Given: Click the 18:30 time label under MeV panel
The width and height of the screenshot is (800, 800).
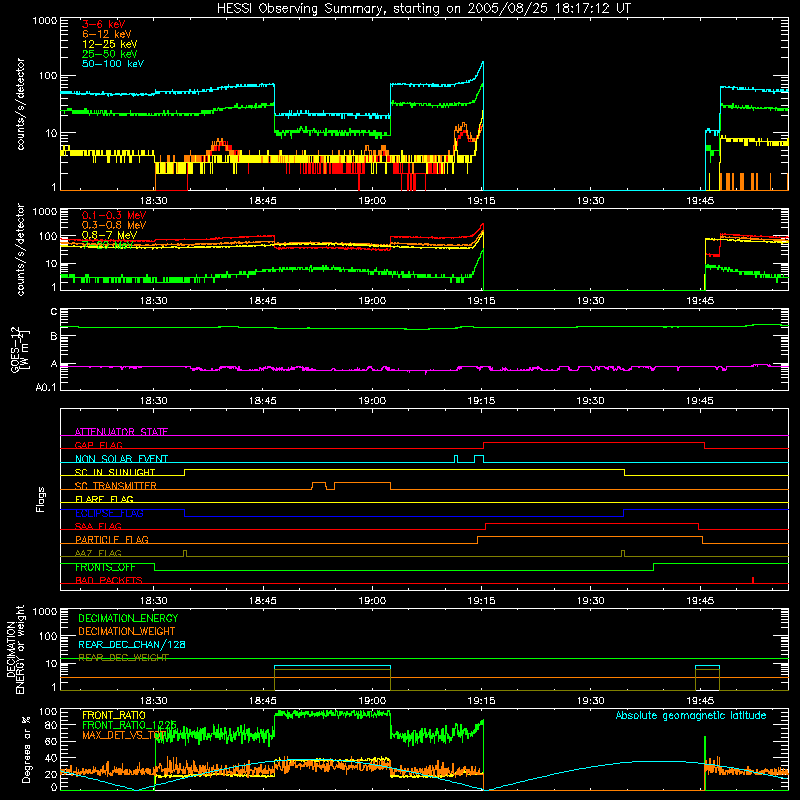Looking at the screenshot, I should [x=154, y=301].
